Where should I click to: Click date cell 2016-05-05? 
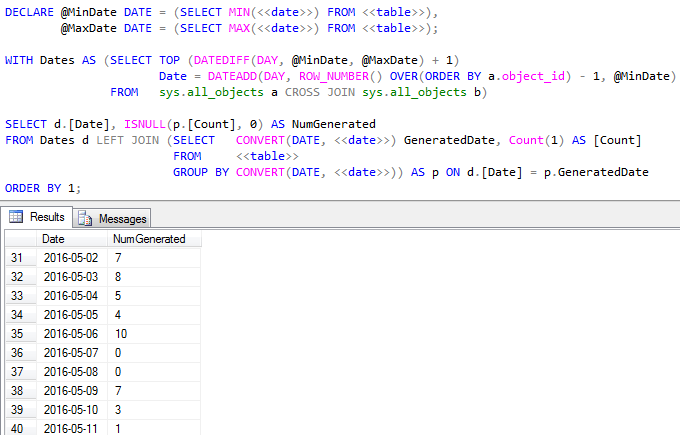point(72,315)
